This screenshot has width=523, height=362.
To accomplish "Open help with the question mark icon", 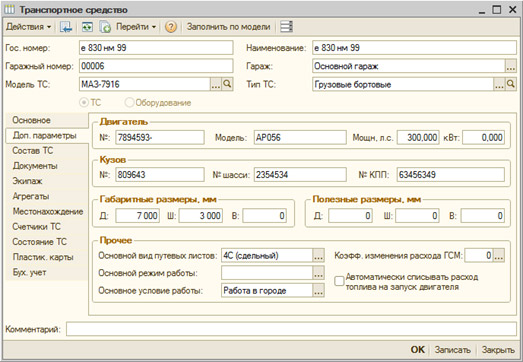I will (x=171, y=27).
